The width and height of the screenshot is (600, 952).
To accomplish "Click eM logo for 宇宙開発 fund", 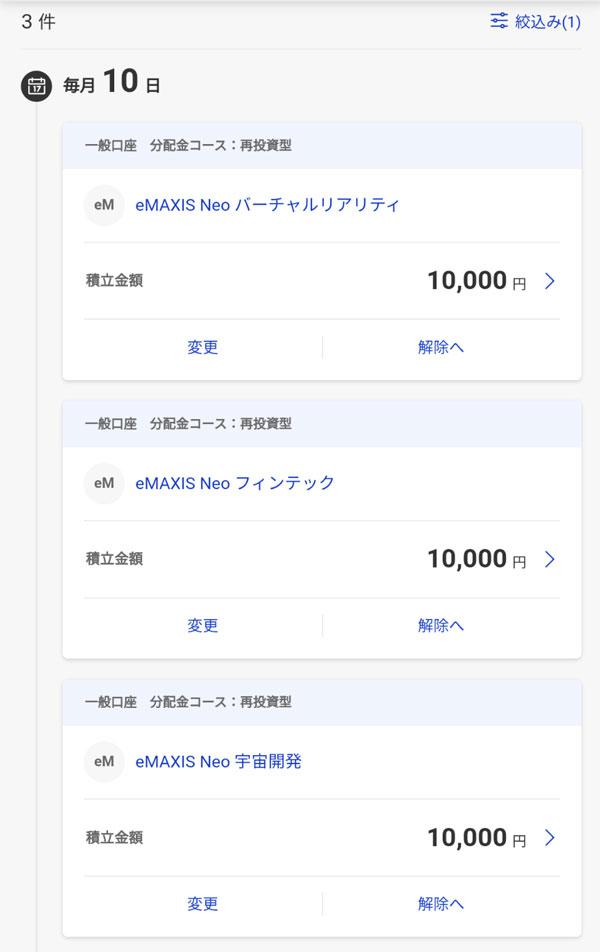I will tap(104, 761).
